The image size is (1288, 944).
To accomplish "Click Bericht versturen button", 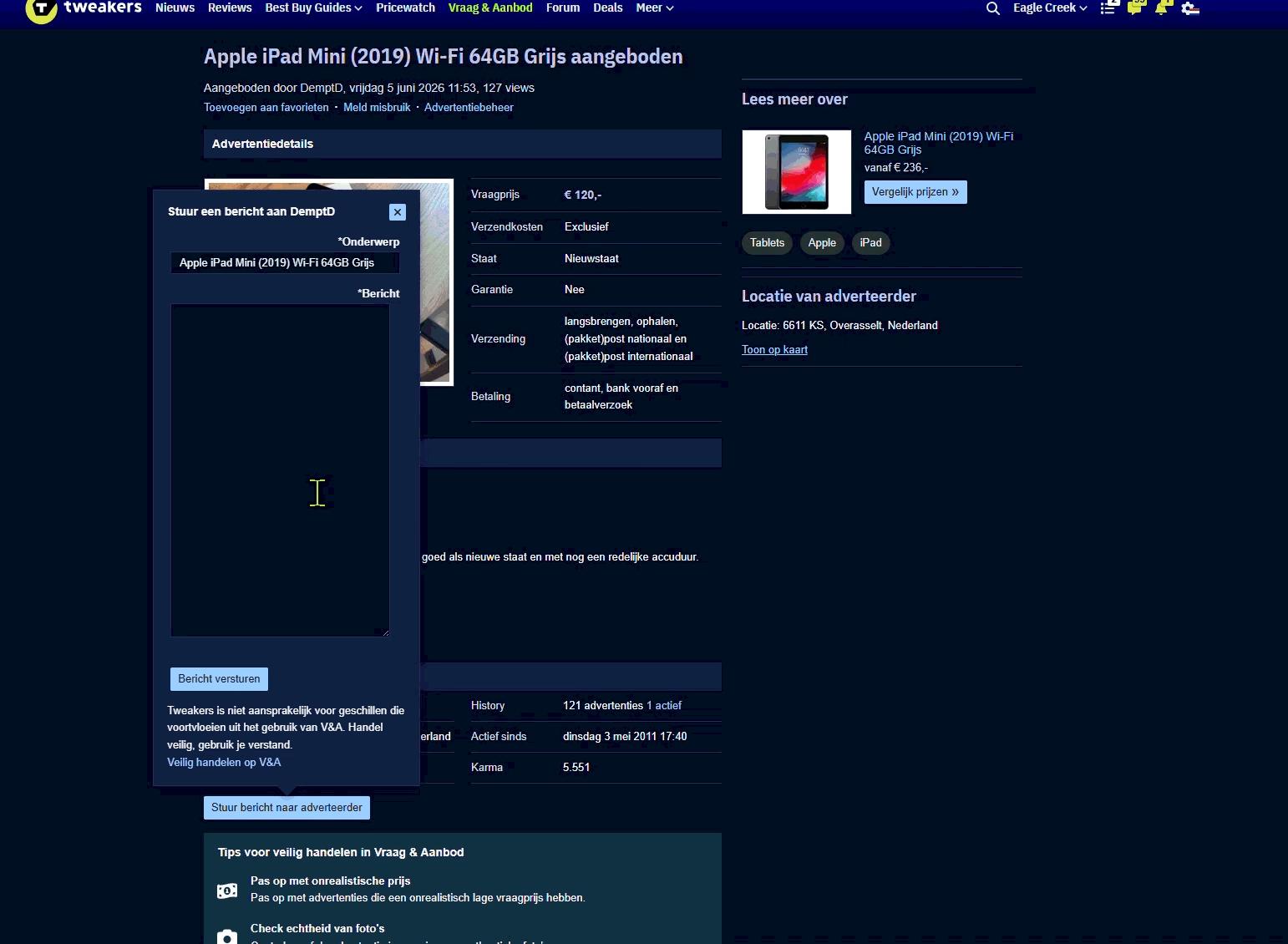I will (219, 679).
